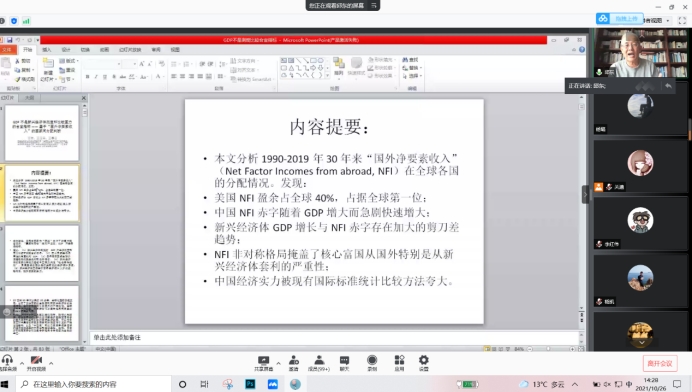Expand share screen options arrow

pyautogui.click(x=278, y=363)
